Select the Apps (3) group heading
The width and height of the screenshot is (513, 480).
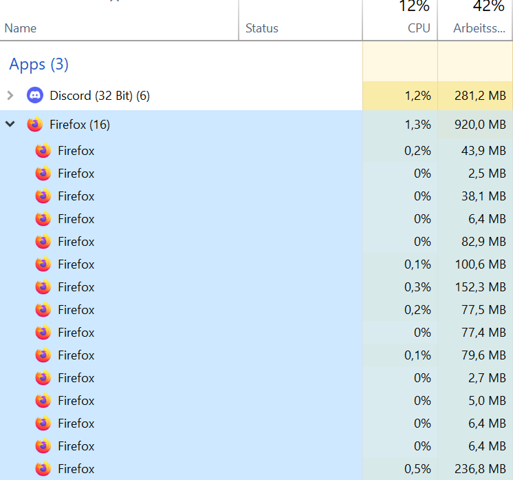tap(39, 64)
